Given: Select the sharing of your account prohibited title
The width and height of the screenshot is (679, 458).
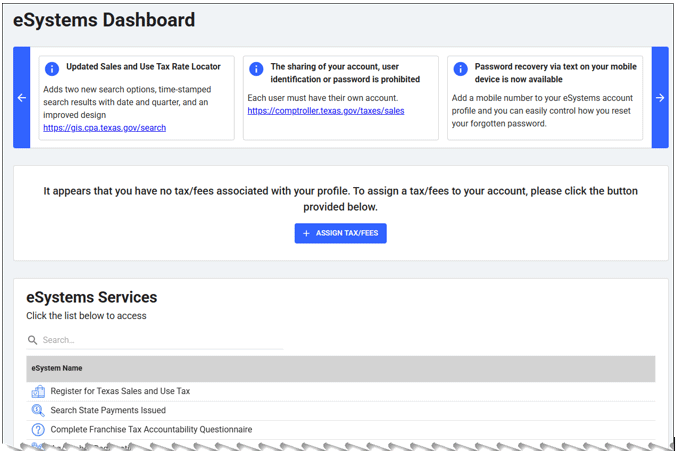Looking at the screenshot, I should click(x=345, y=73).
